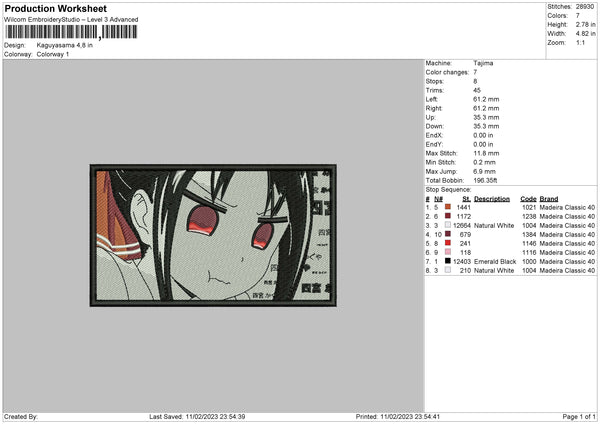
Task: Click the Max Stitch value '11.8 mm'
Action: click(x=486, y=153)
